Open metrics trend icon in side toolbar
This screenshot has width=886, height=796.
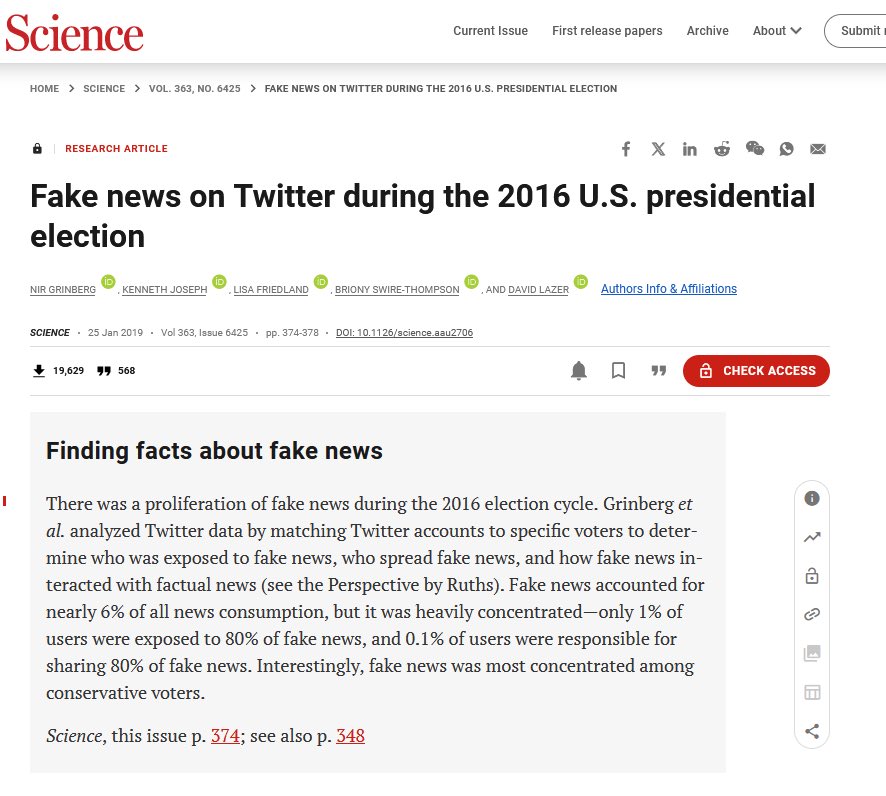[812, 537]
